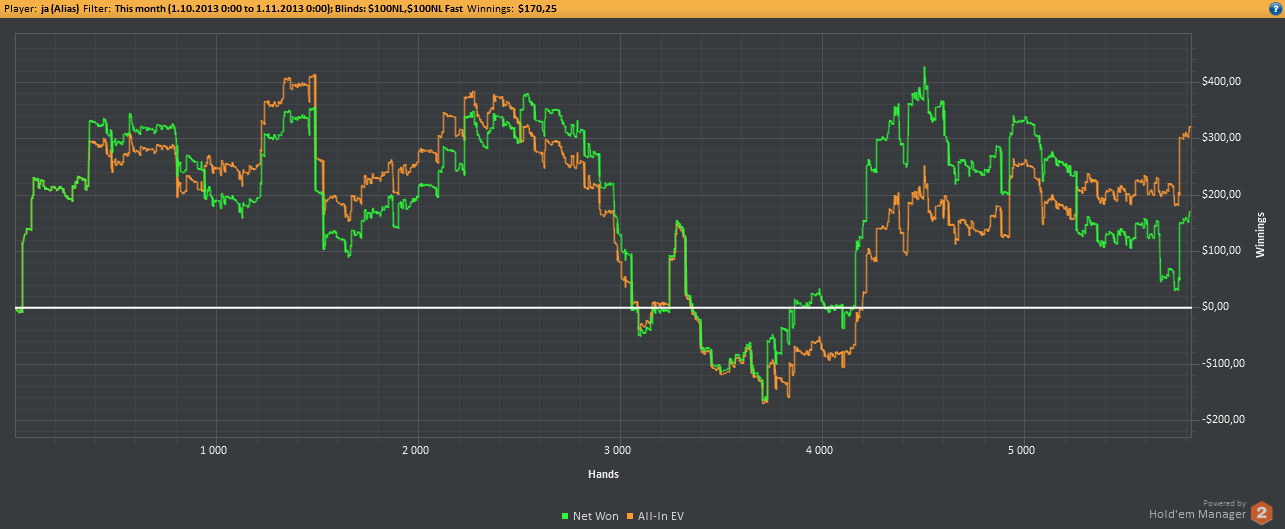Toggle the All-In EV series legend label
This screenshot has width=1285, height=529.
click(x=660, y=516)
